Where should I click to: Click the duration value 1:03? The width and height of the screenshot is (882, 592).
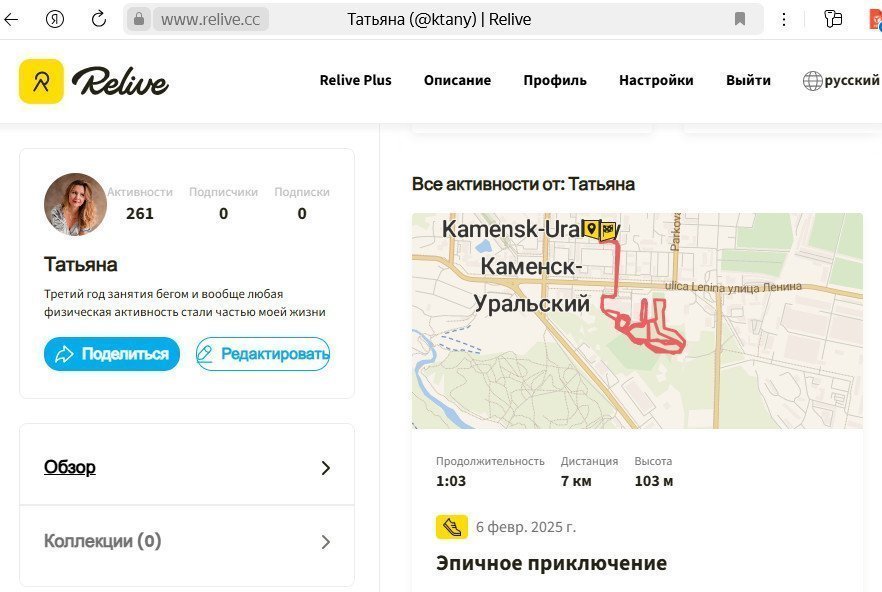451,481
